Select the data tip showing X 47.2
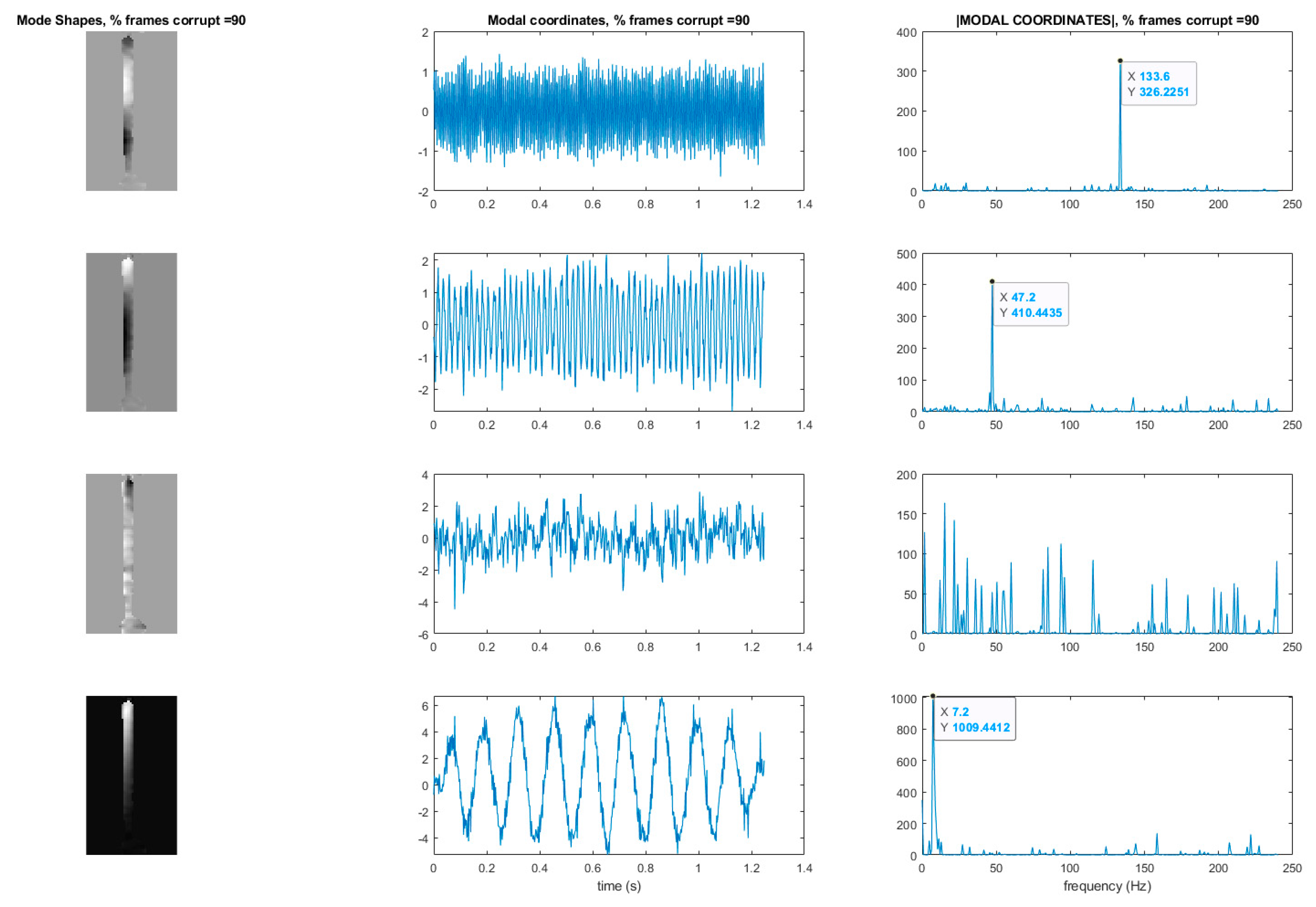Image resolution: width=1316 pixels, height=907 pixels. click(1031, 305)
